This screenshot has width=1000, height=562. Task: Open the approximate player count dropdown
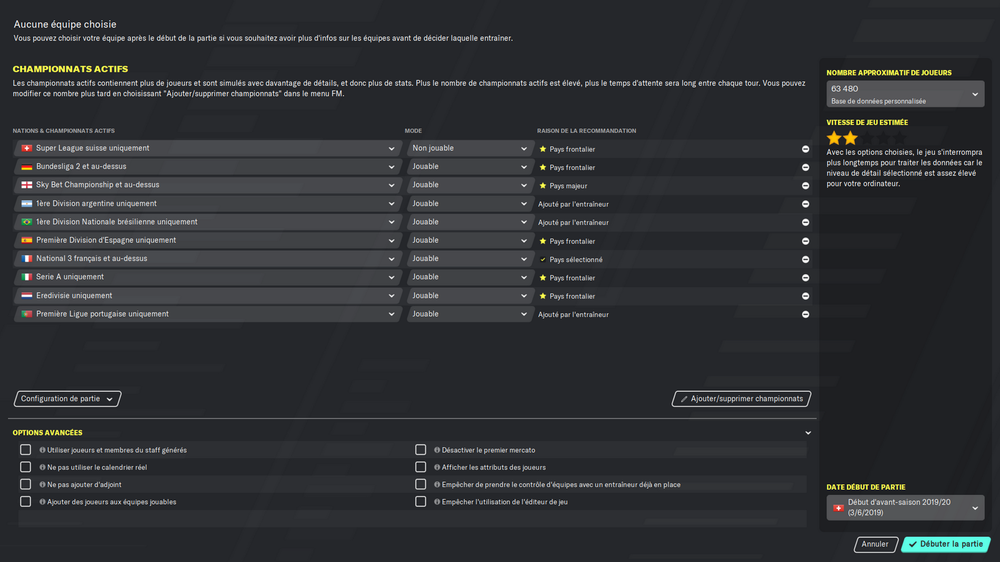[x=905, y=94]
